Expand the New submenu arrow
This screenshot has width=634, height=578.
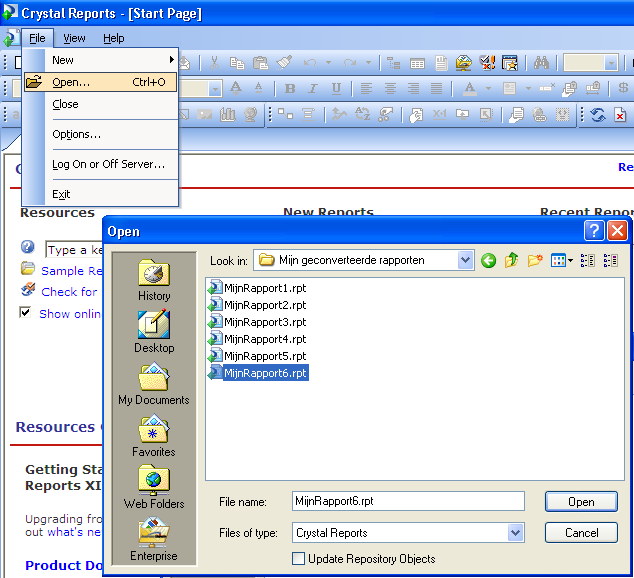[171, 60]
